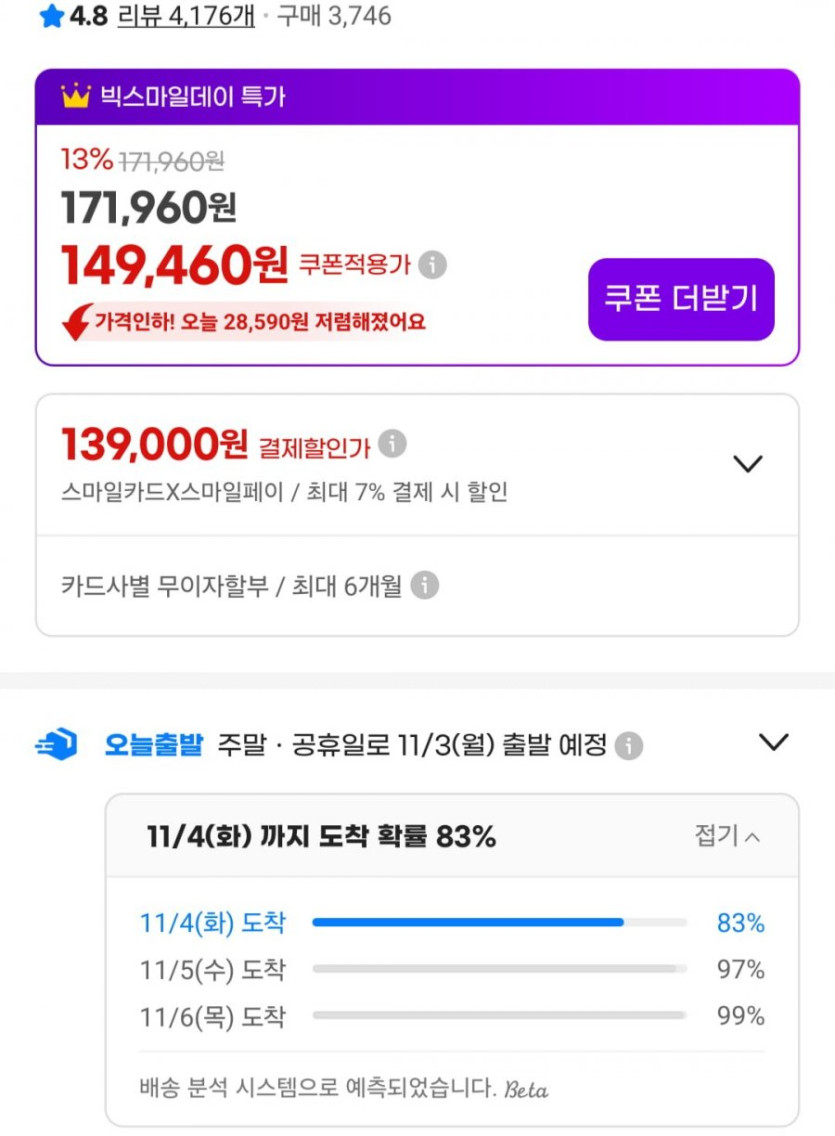
Task: Click the info icon after 11/3(월) 출발 예정
Action: [628, 745]
